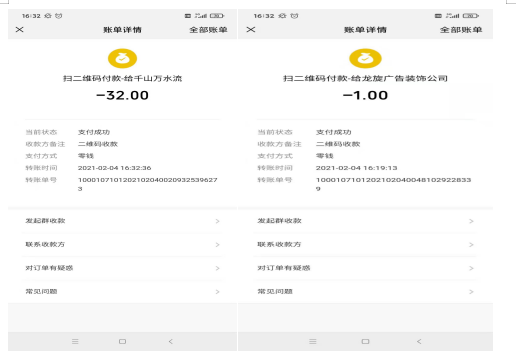Close the left bill detail with X

20,30
